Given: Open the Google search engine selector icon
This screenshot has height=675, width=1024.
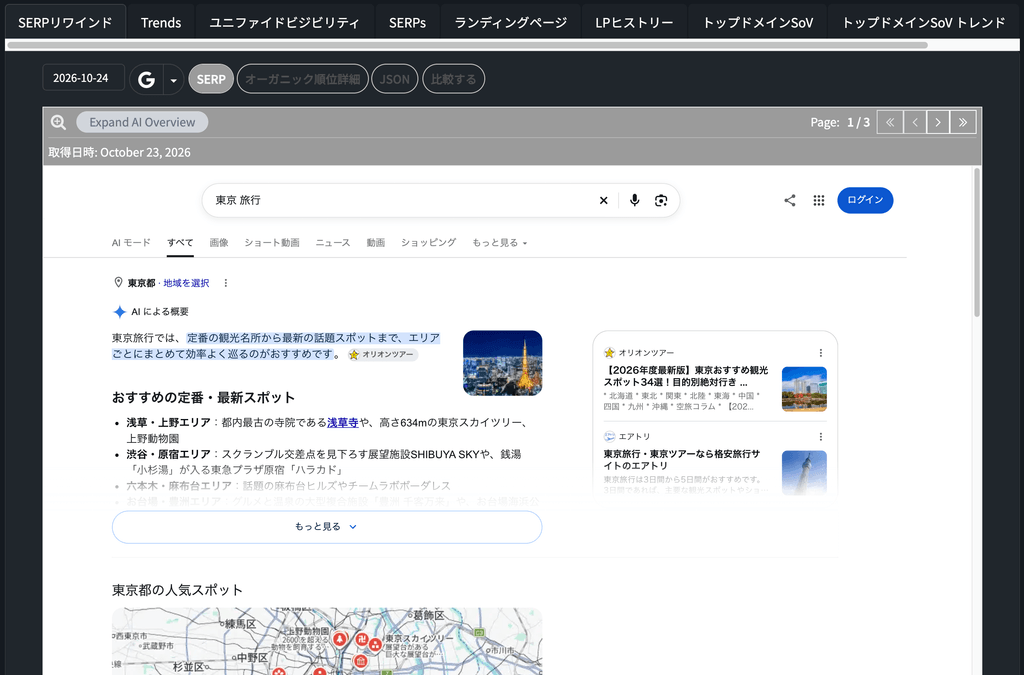Looking at the screenshot, I should click(146, 80).
